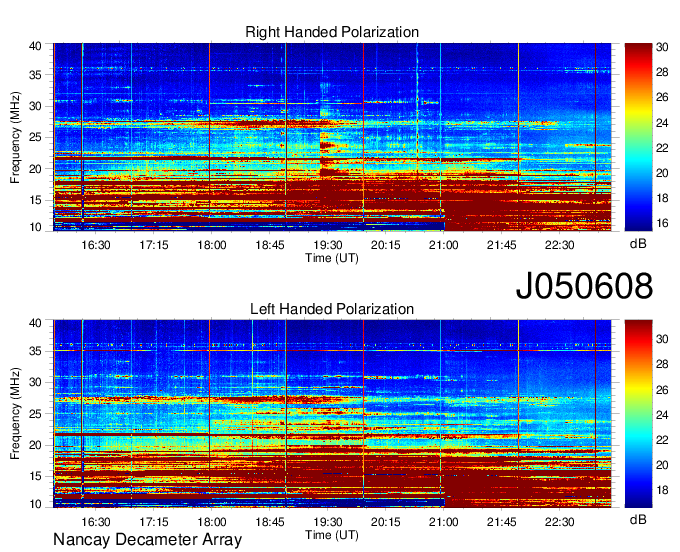680x552 pixels.
Task: Click the upper colorbar's dB label
Action: (638, 244)
